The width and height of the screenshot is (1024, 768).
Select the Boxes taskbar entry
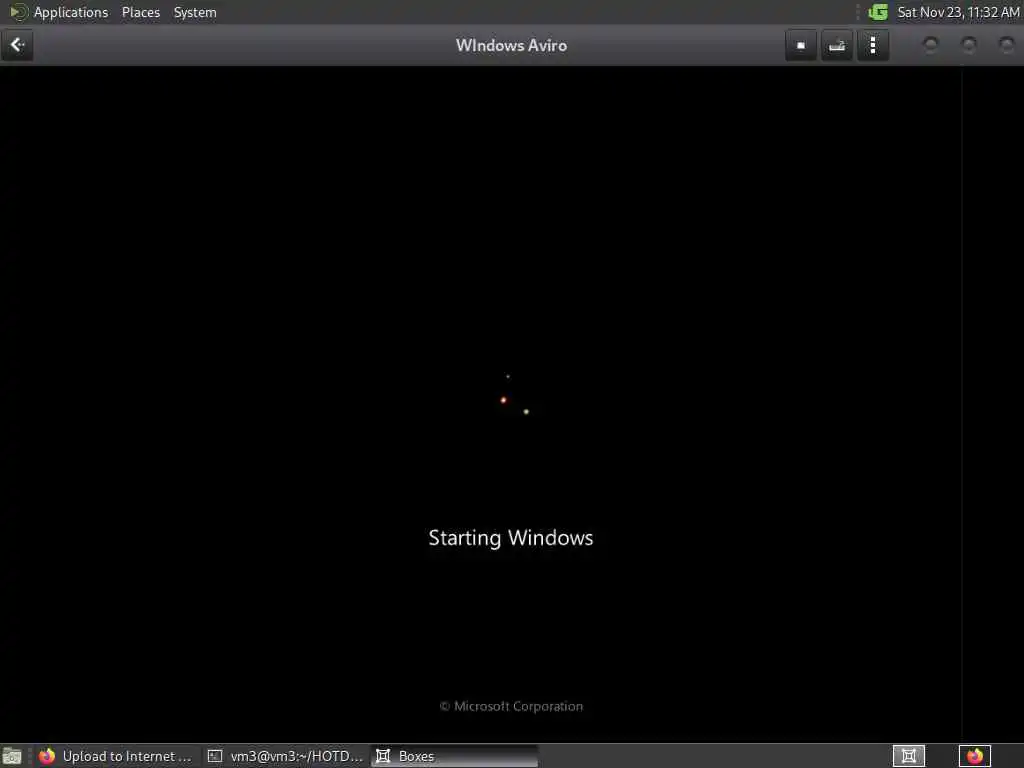455,756
